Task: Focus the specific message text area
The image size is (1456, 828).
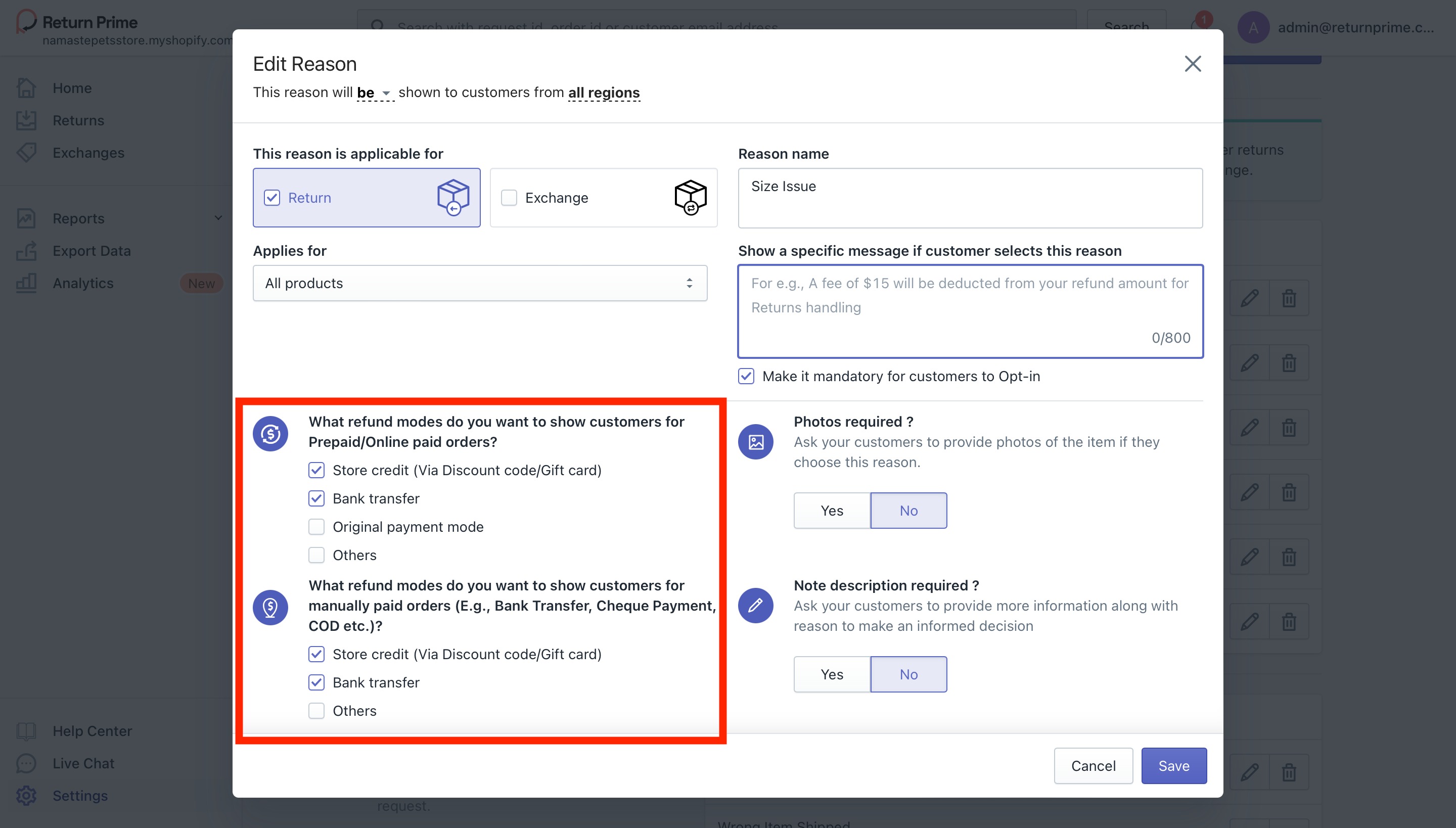Action: [x=970, y=311]
